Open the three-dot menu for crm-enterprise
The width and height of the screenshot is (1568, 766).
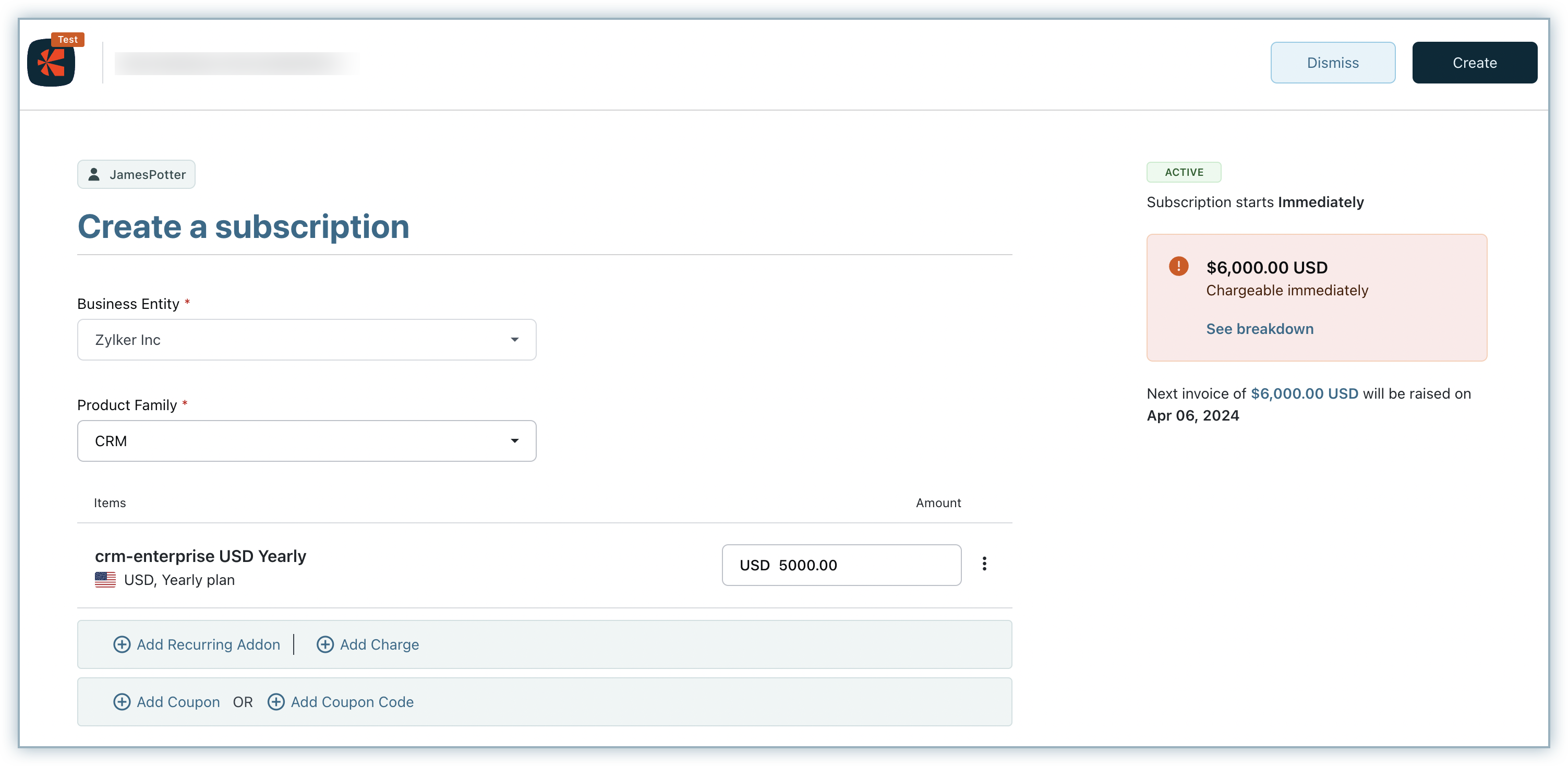point(984,564)
